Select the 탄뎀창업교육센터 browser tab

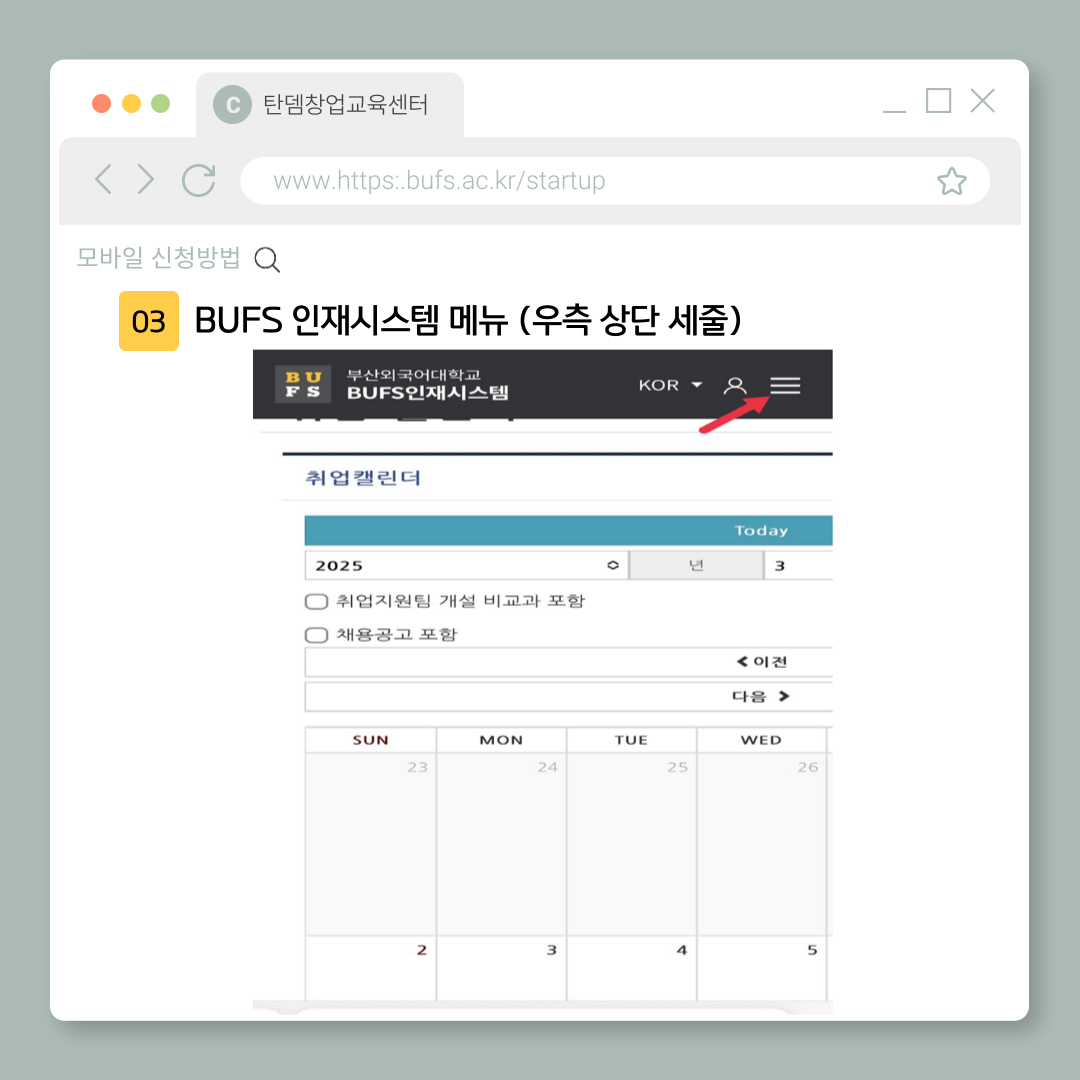[330, 105]
